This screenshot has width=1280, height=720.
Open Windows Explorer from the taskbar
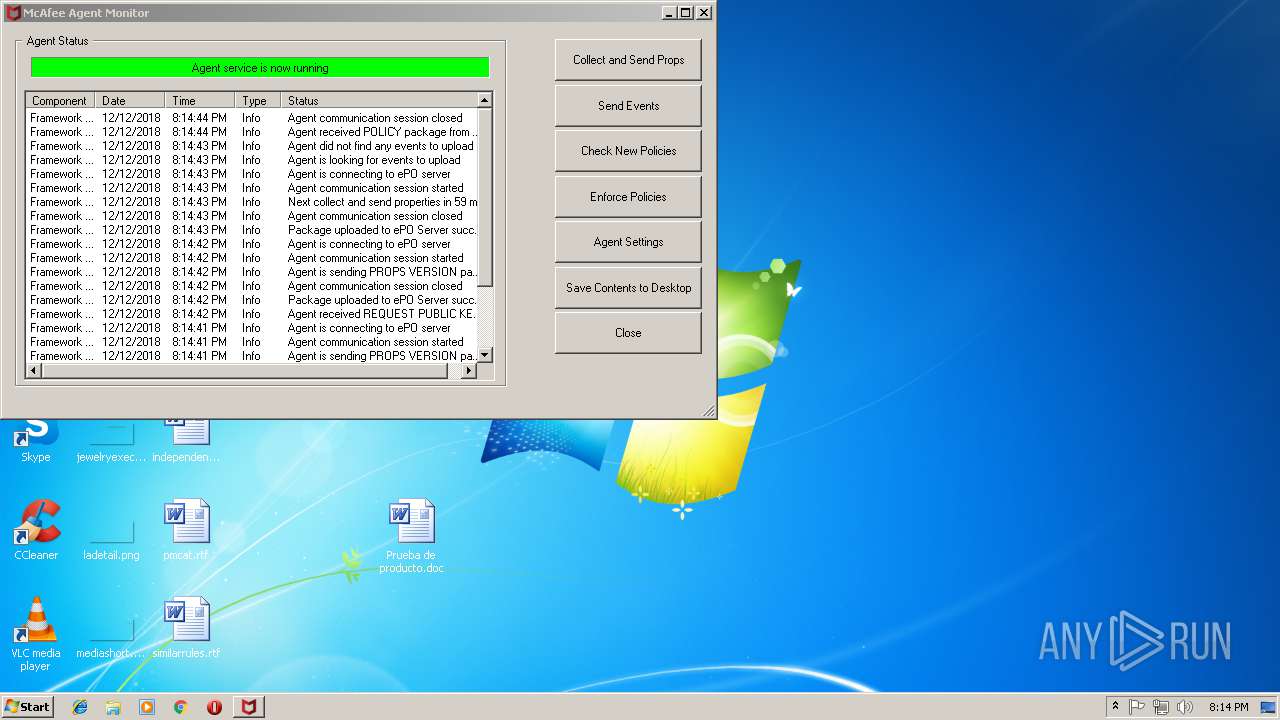click(x=113, y=707)
